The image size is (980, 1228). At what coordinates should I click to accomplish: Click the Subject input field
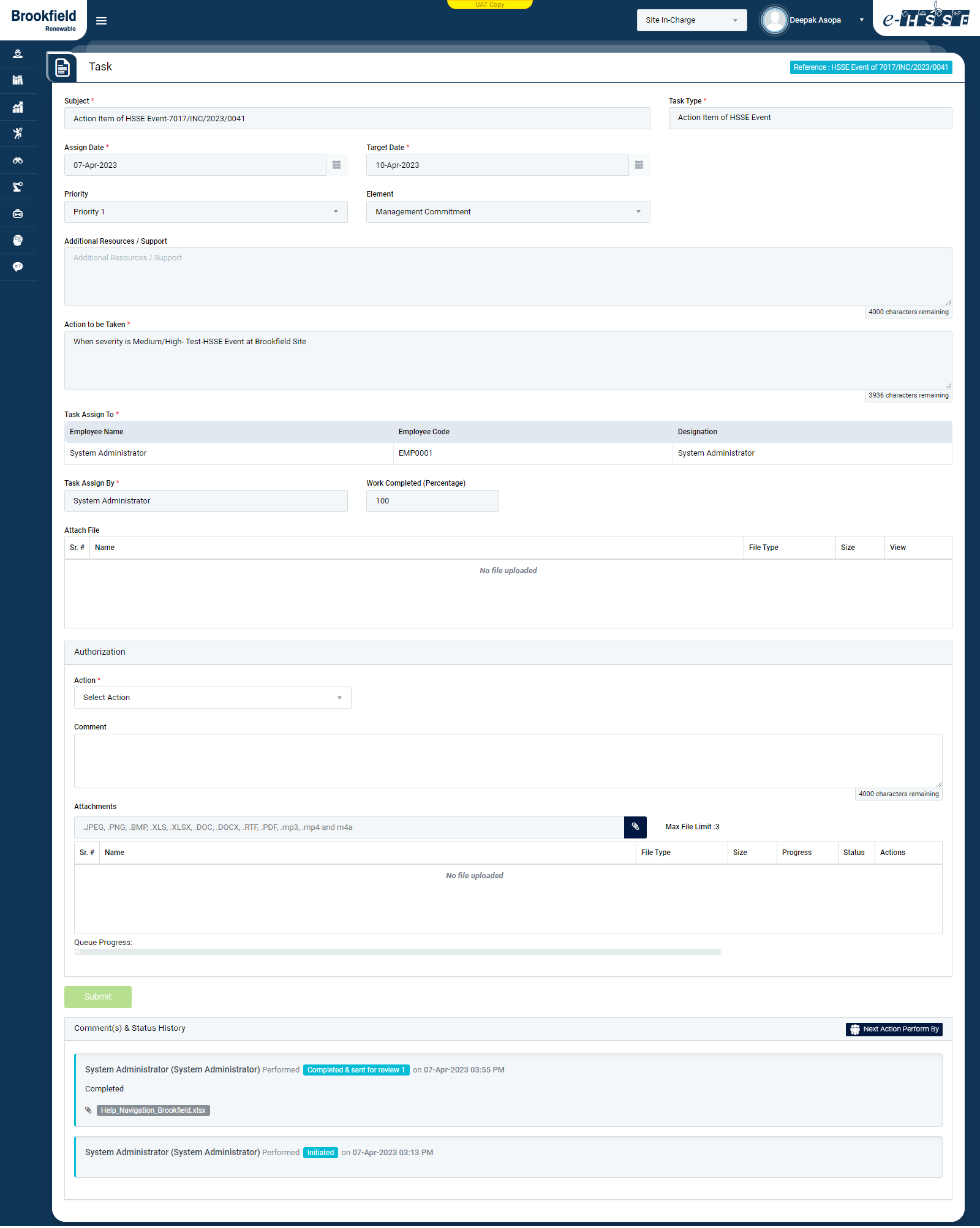pyautogui.click(x=357, y=118)
